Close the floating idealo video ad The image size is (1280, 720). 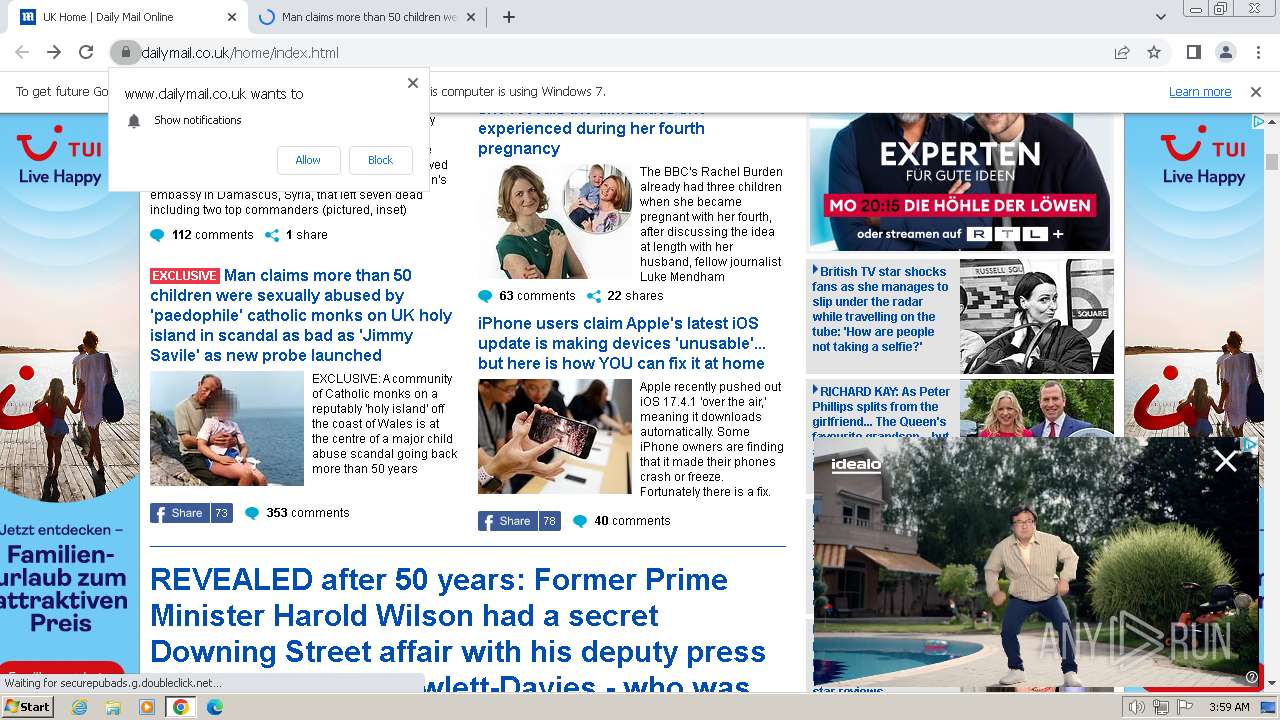pyautogui.click(x=1226, y=461)
